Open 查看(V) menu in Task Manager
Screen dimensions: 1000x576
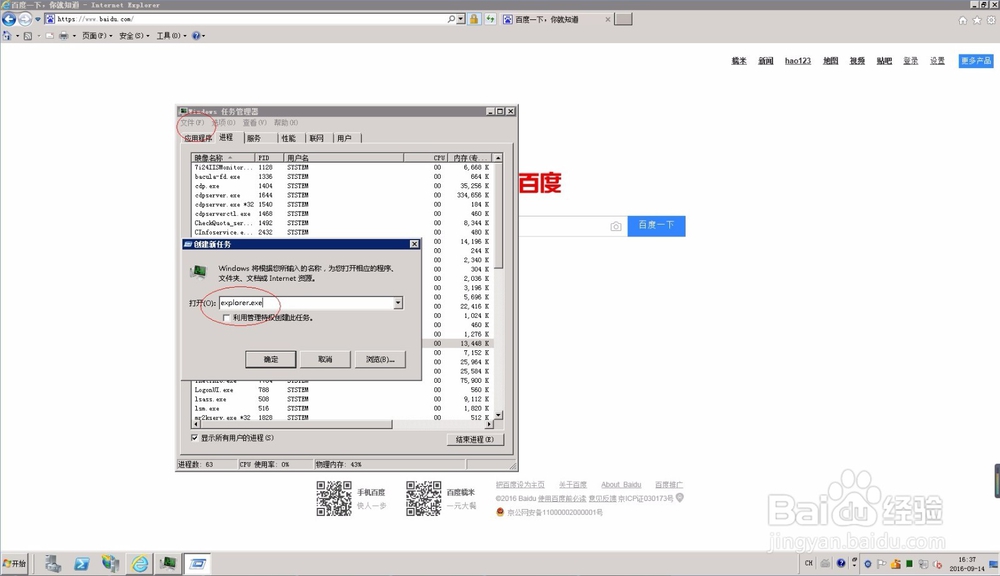coord(254,122)
